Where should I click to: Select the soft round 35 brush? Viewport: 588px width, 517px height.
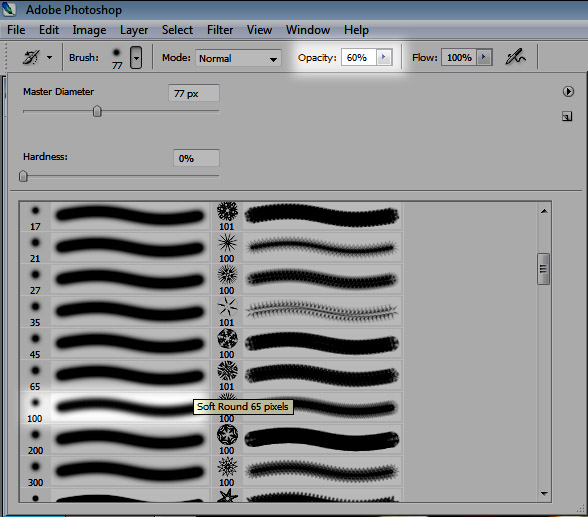(114, 312)
